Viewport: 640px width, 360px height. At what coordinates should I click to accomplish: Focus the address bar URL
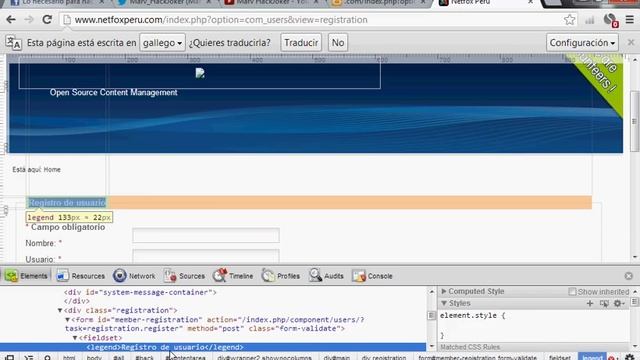tap(221, 20)
